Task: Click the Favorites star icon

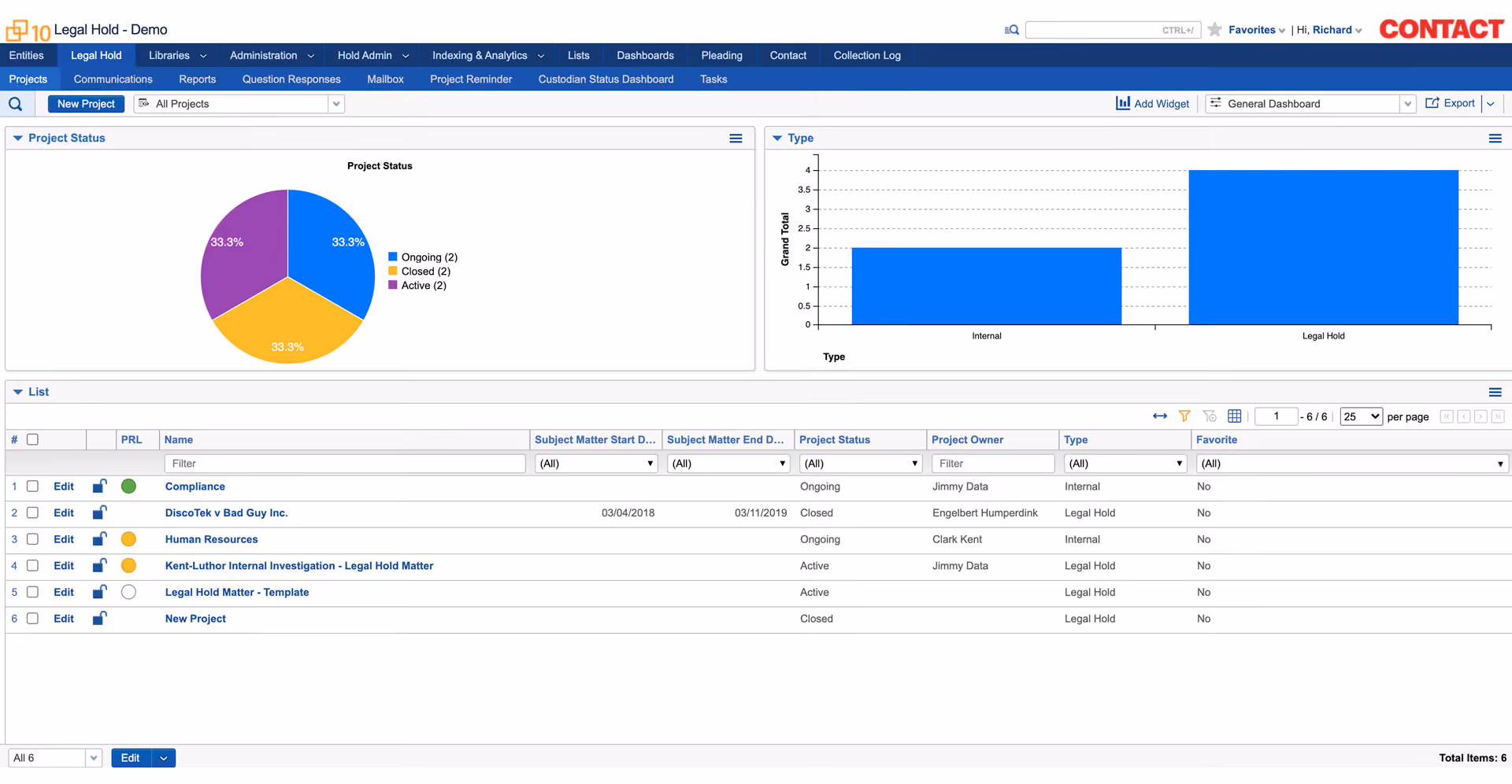Action: coord(1215,30)
